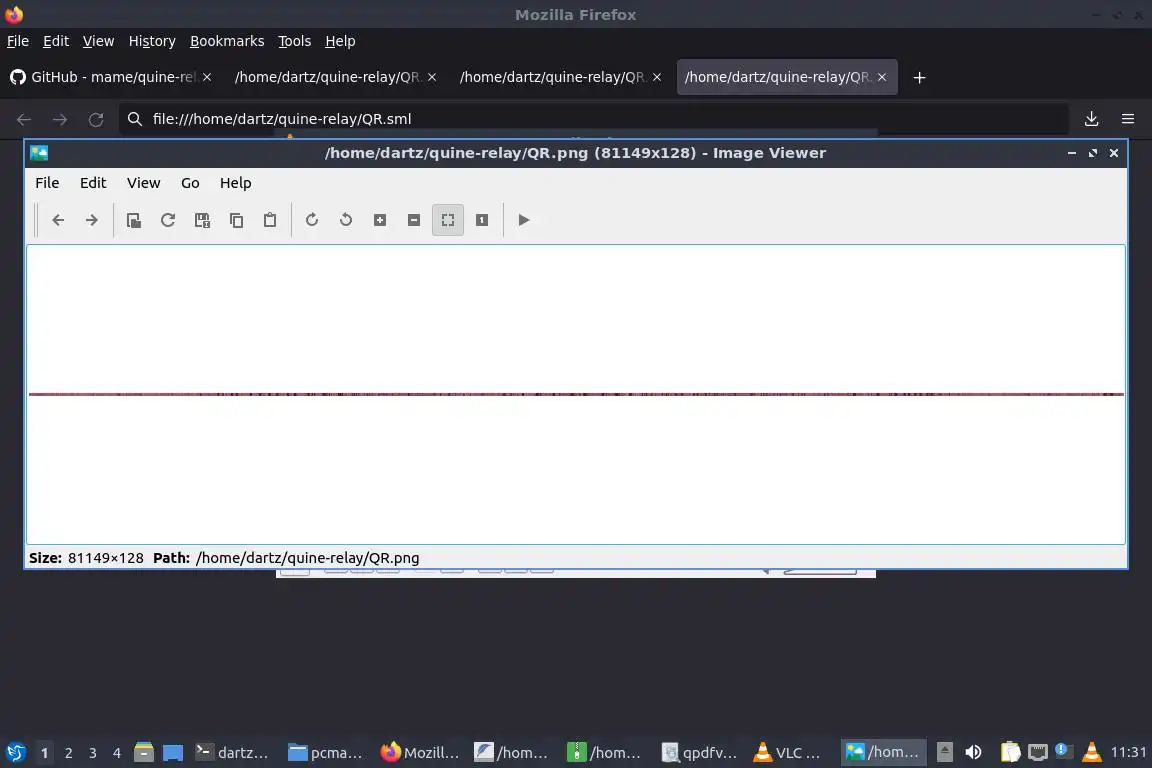Switch to workspace 4

[117, 753]
